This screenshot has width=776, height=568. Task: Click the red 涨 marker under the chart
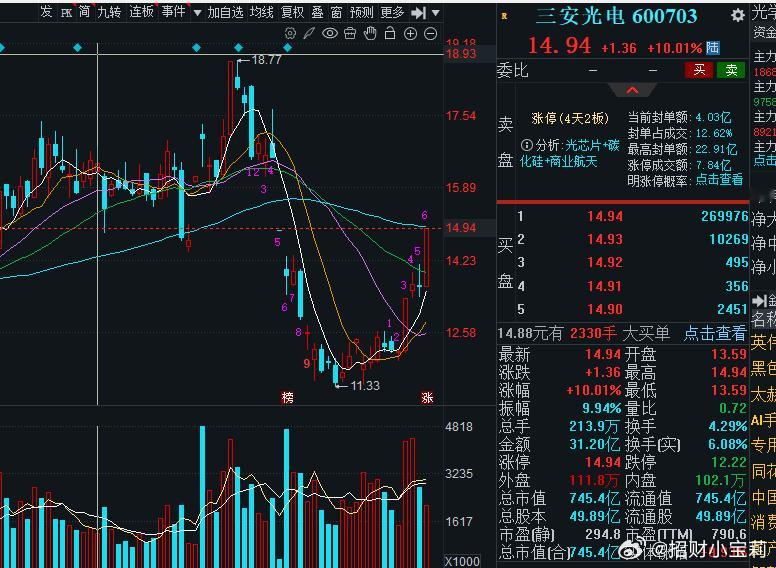tap(427, 398)
